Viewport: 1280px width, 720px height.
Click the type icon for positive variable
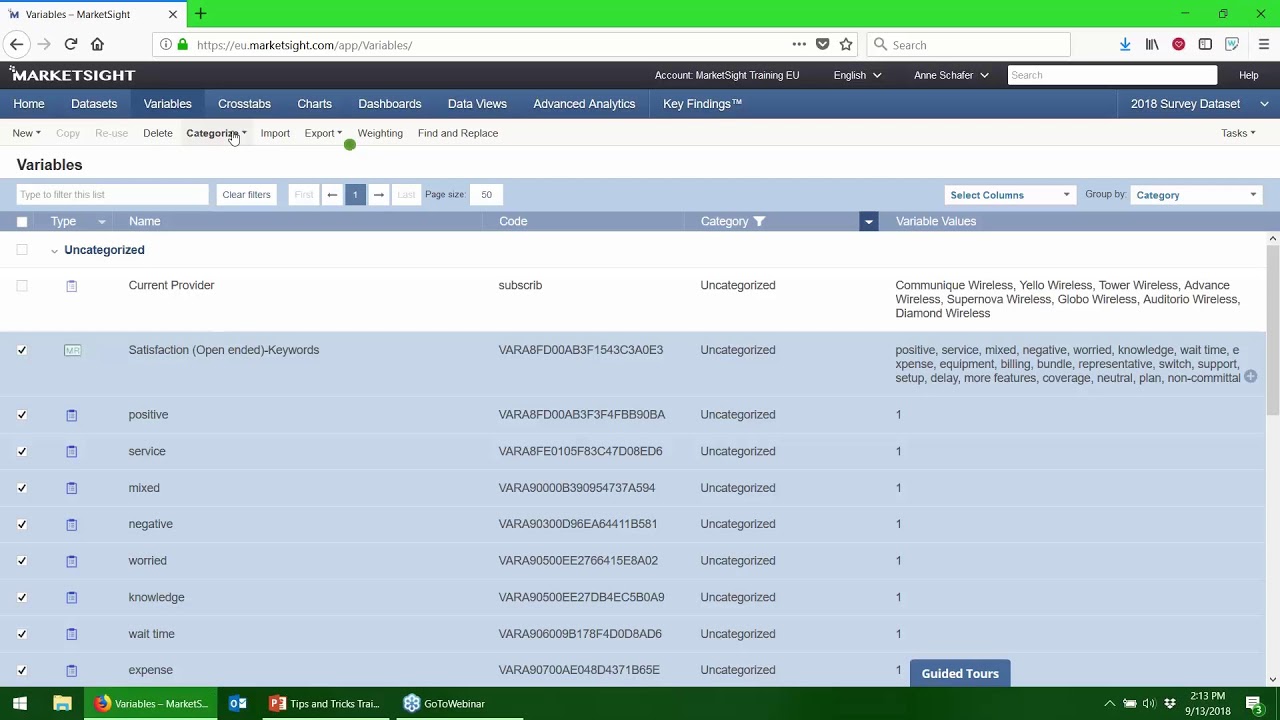[71, 415]
